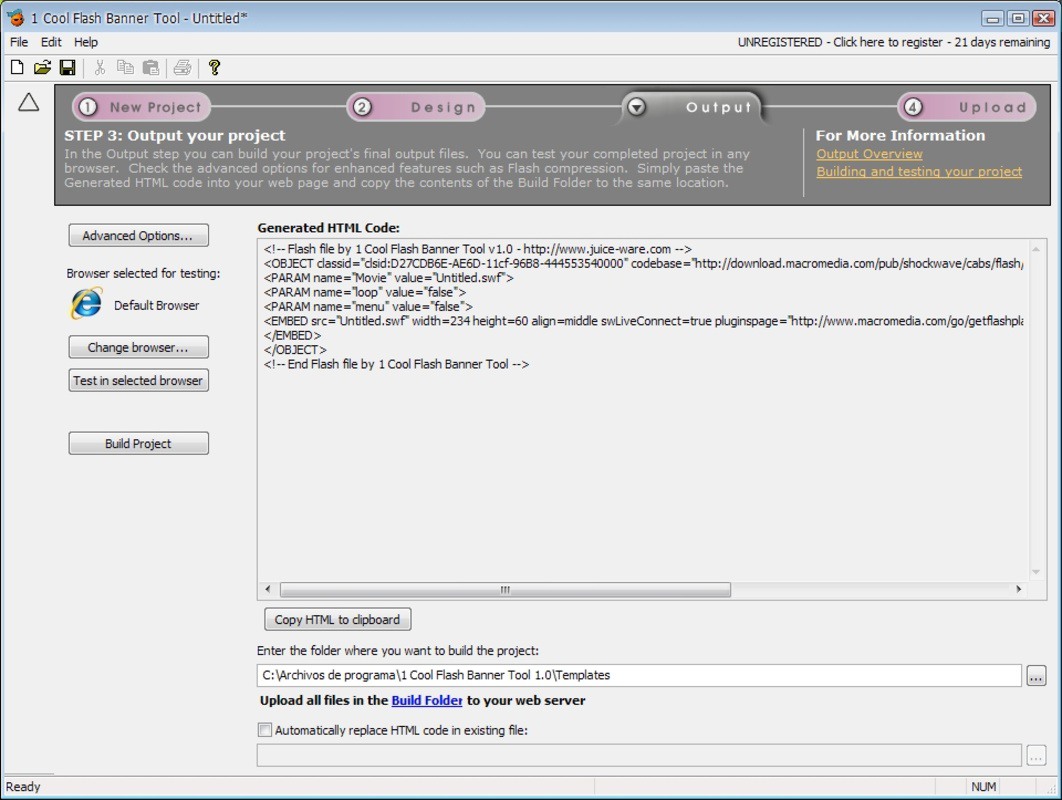The image size is (1062, 800).
Task: Cut selection using the scissors icon
Action: (x=100, y=67)
